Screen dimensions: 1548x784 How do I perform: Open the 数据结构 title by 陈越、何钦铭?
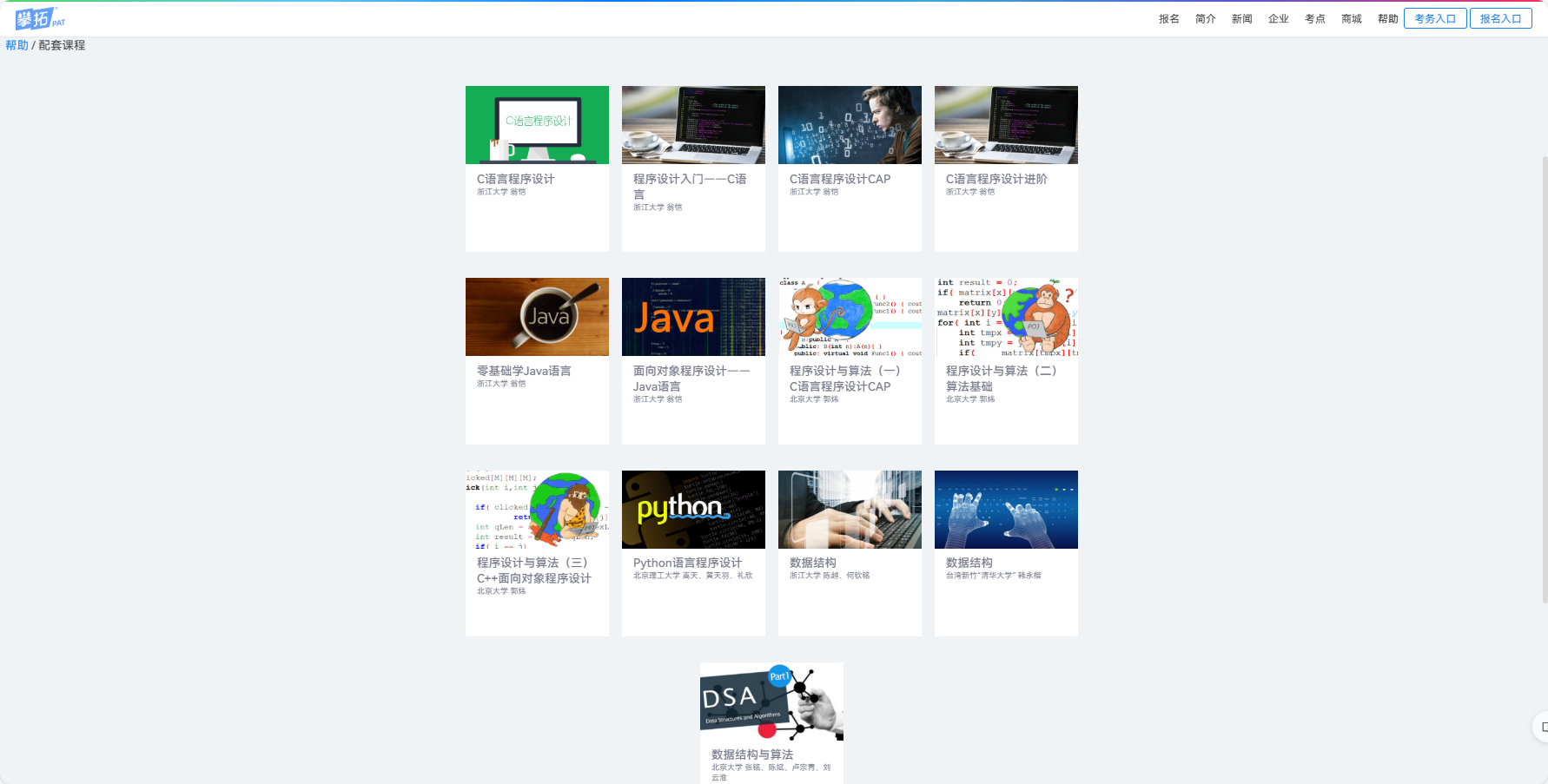click(812, 563)
